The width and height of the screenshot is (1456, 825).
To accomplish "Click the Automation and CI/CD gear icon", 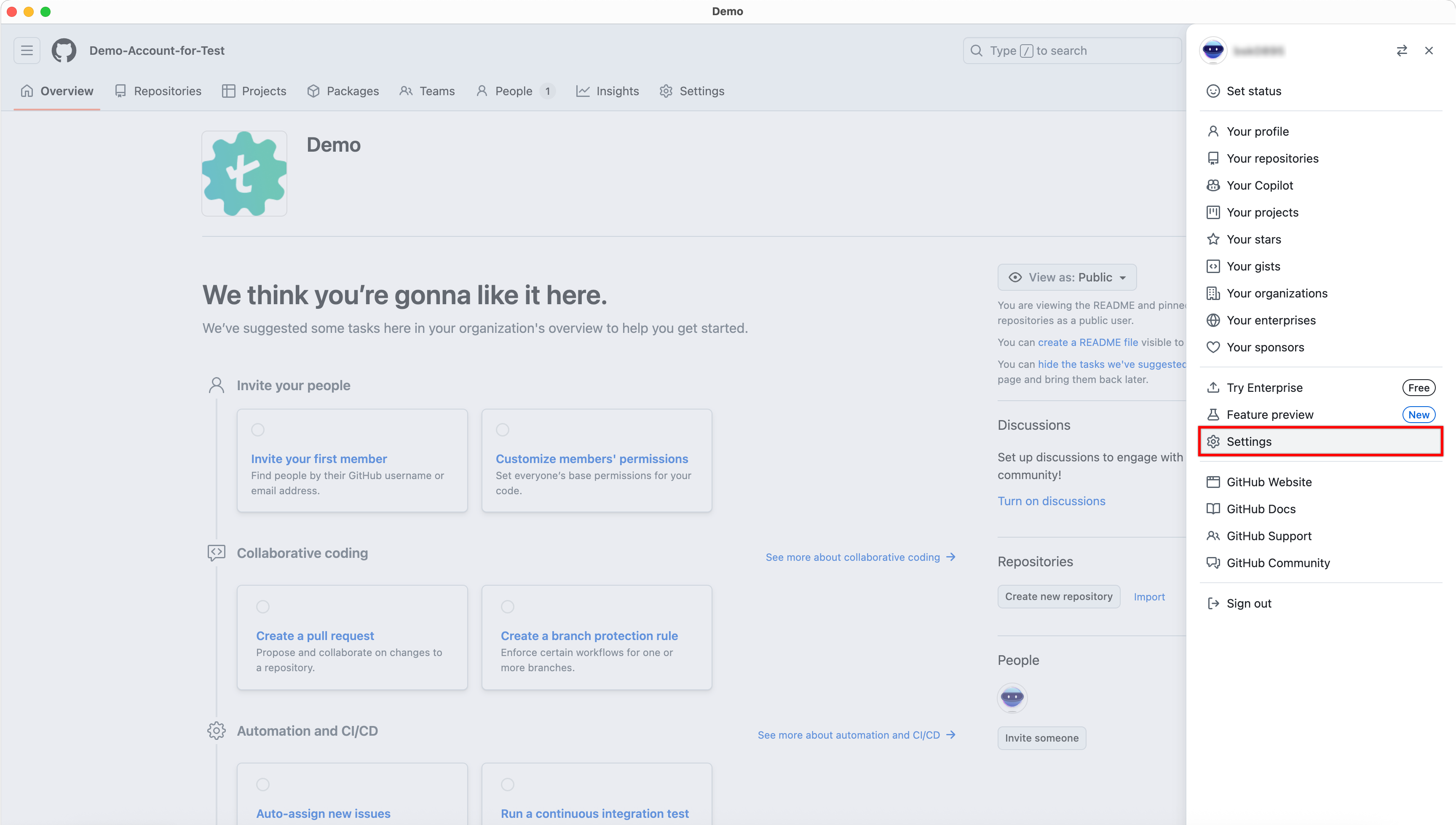I will pyautogui.click(x=217, y=730).
